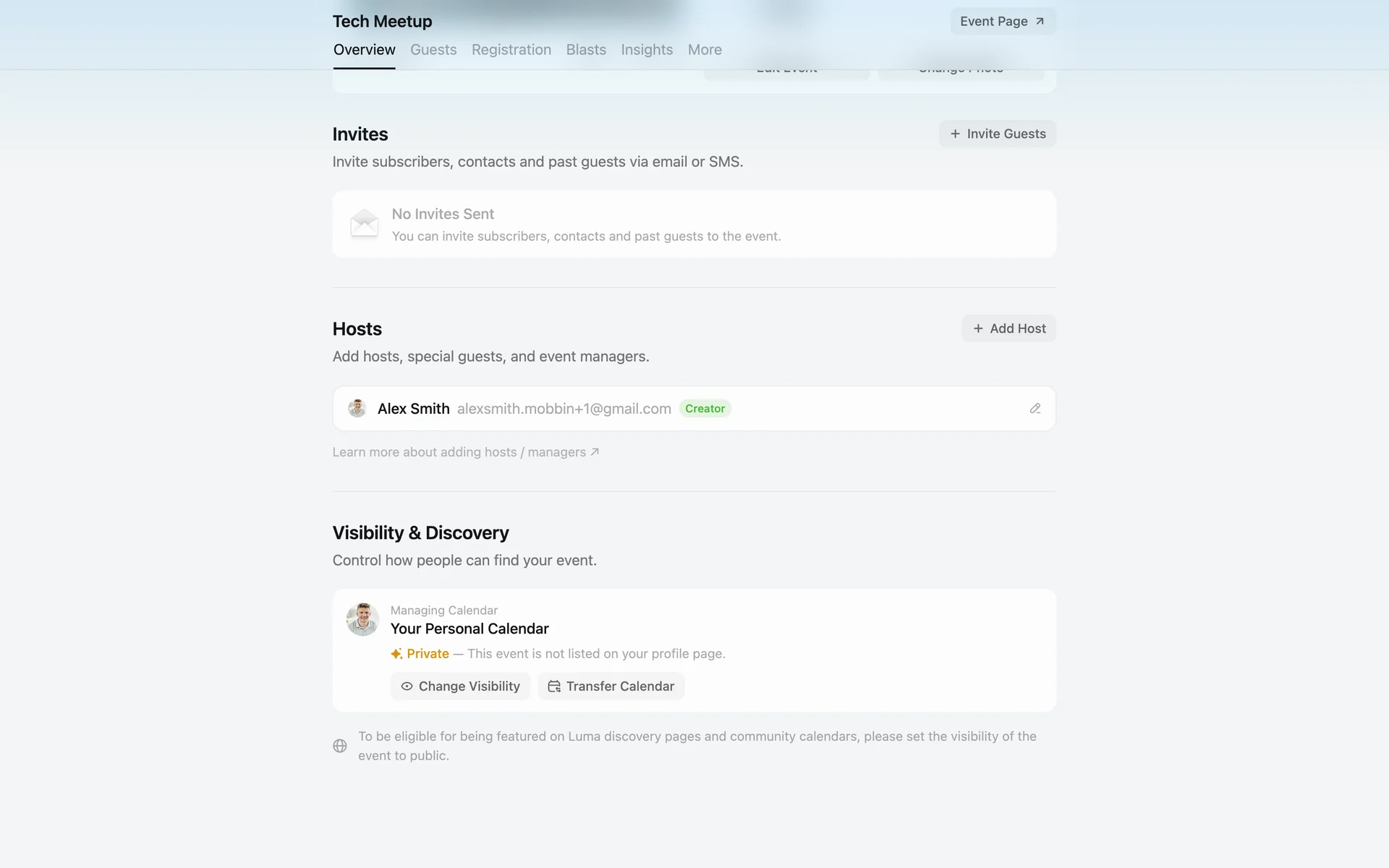Go to the Blasts tab
The image size is (1389, 868).
(586, 50)
